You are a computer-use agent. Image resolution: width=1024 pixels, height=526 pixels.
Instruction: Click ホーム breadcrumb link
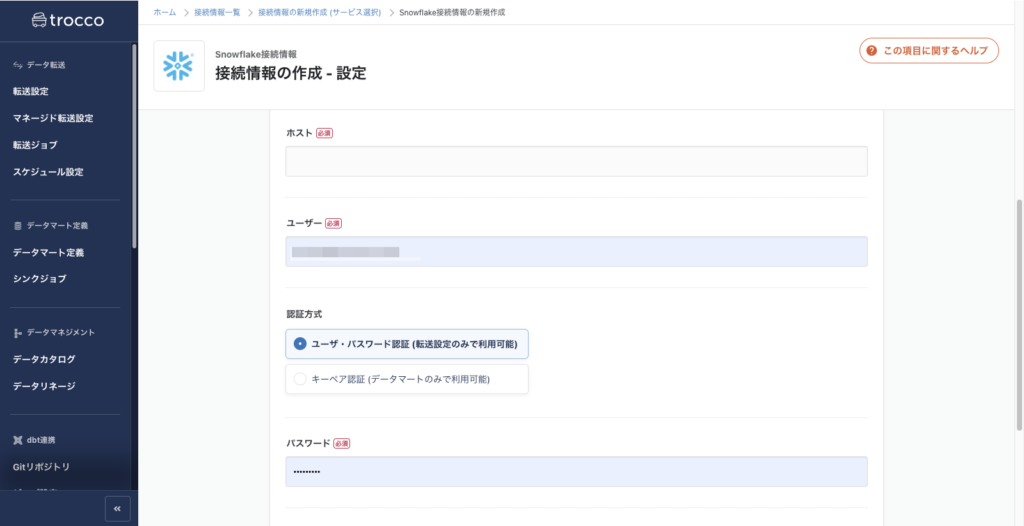pyautogui.click(x=165, y=12)
